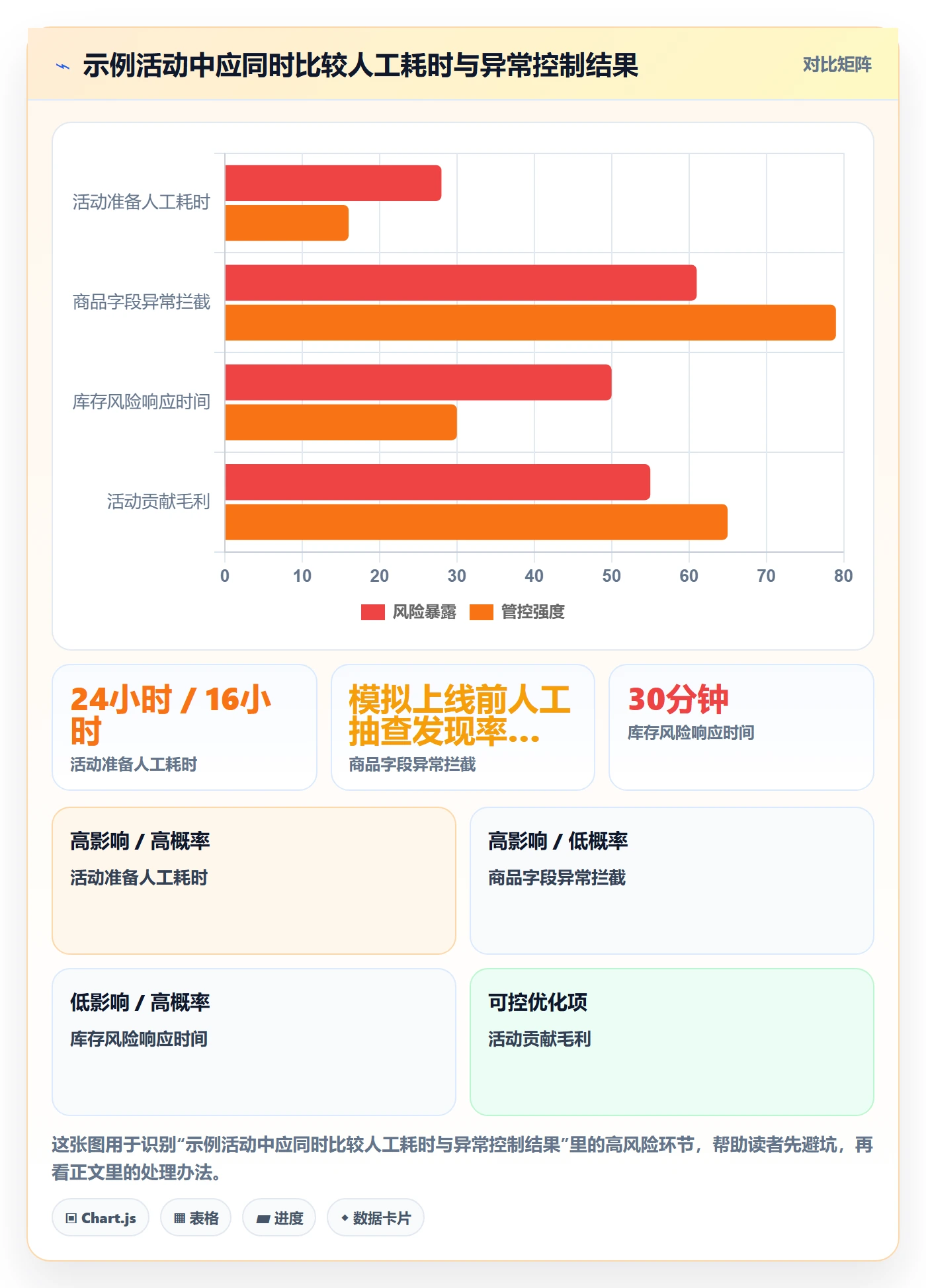Click the red 风险暴露 bar for 活动准备人工耗时
The height and width of the screenshot is (1288, 926).
tap(333, 183)
